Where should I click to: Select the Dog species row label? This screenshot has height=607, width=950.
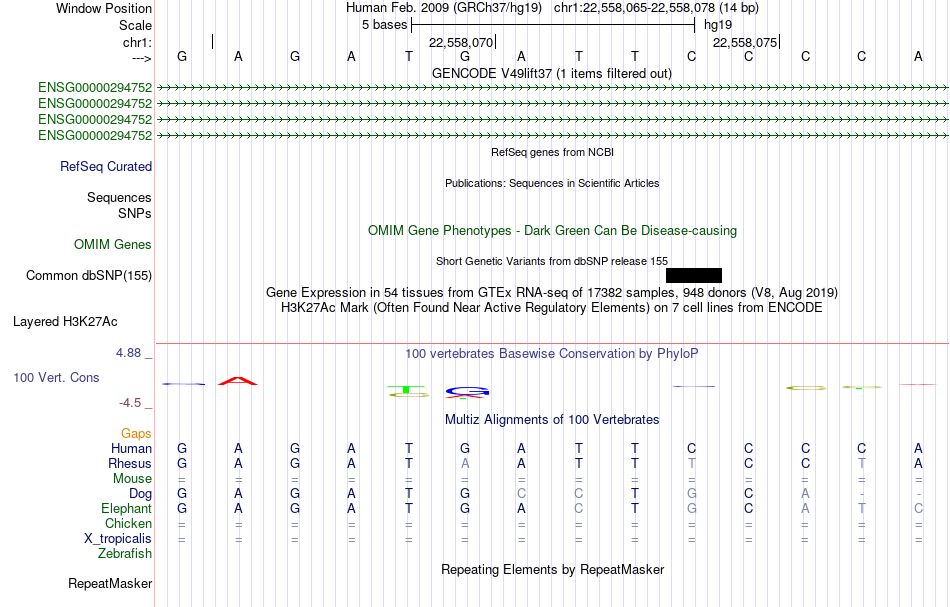pos(140,494)
